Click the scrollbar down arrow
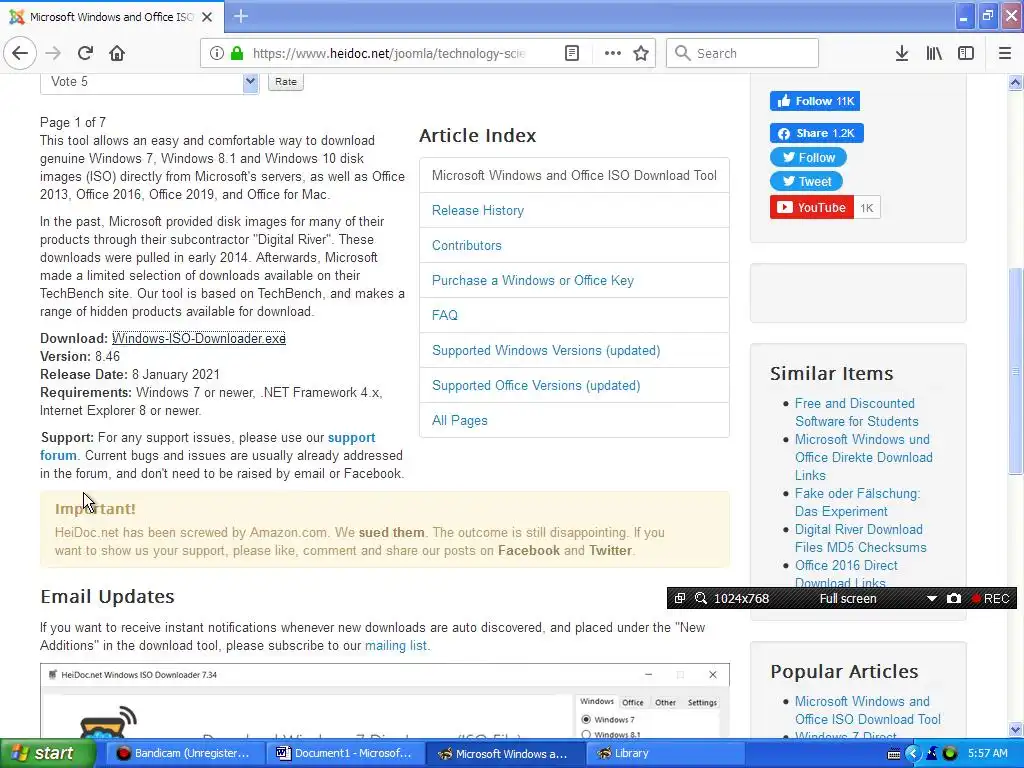Viewport: 1024px width, 768px height. coord(1016,729)
